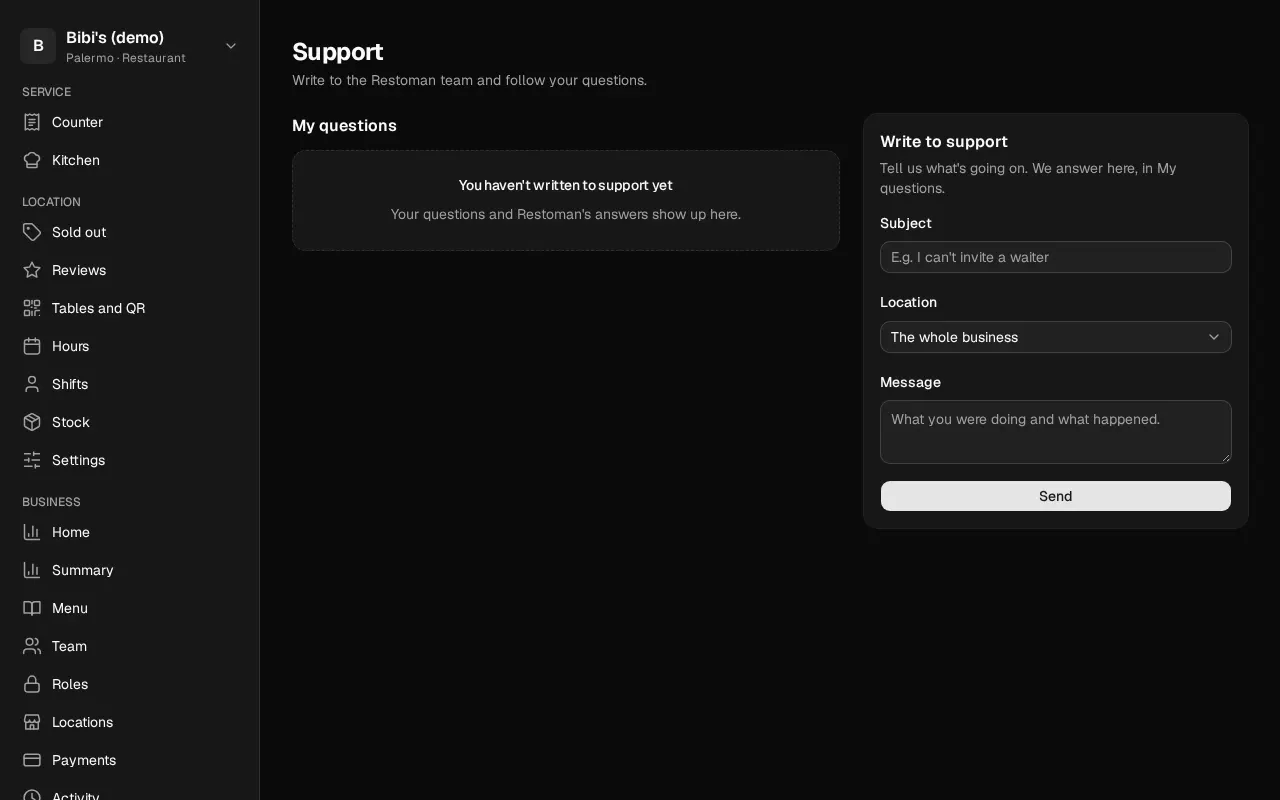Open Tables and QR link
1280x800 pixels.
coord(130,308)
